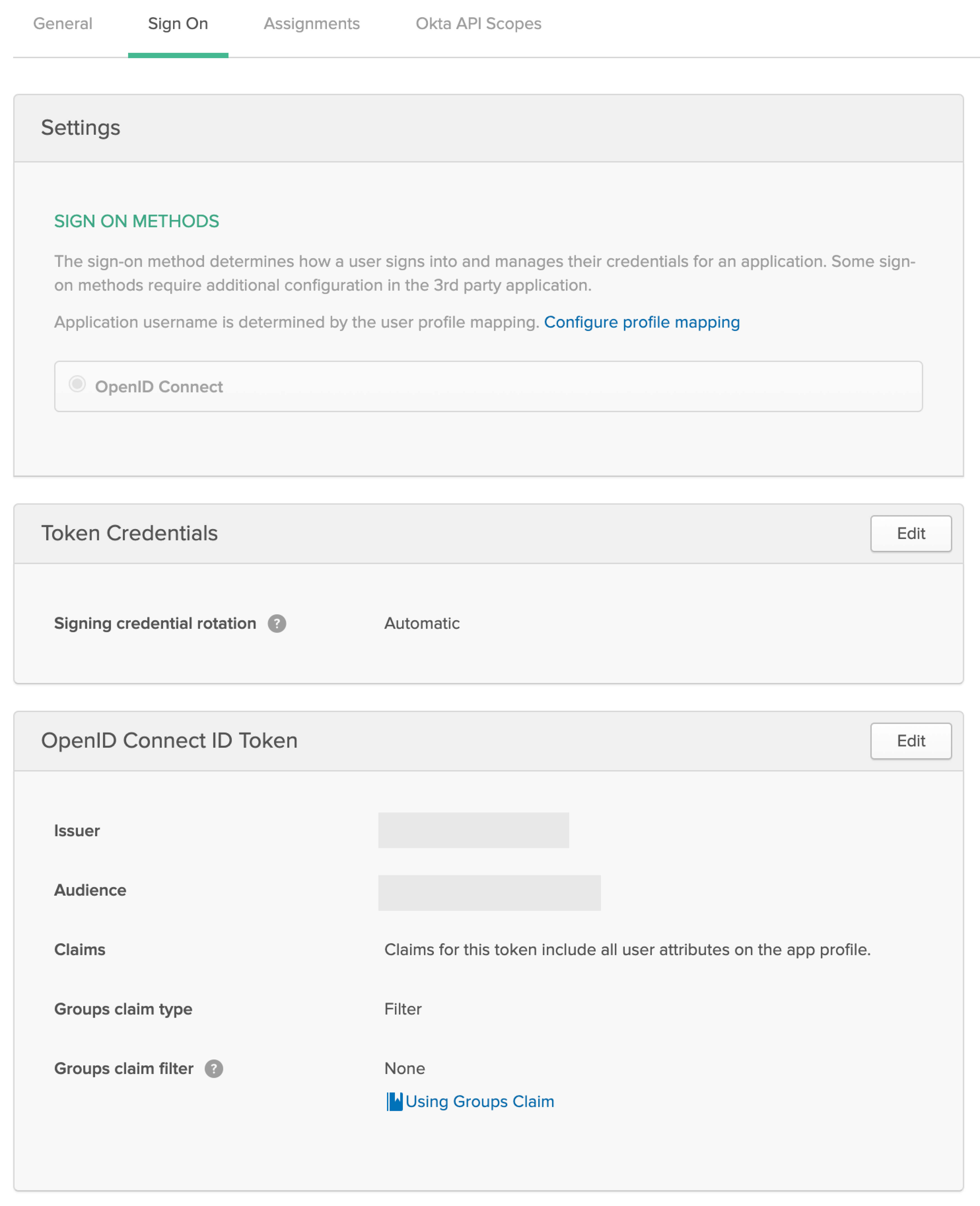Open the Okta API Scopes tab

pyautogui.click(x=478, y=24)
